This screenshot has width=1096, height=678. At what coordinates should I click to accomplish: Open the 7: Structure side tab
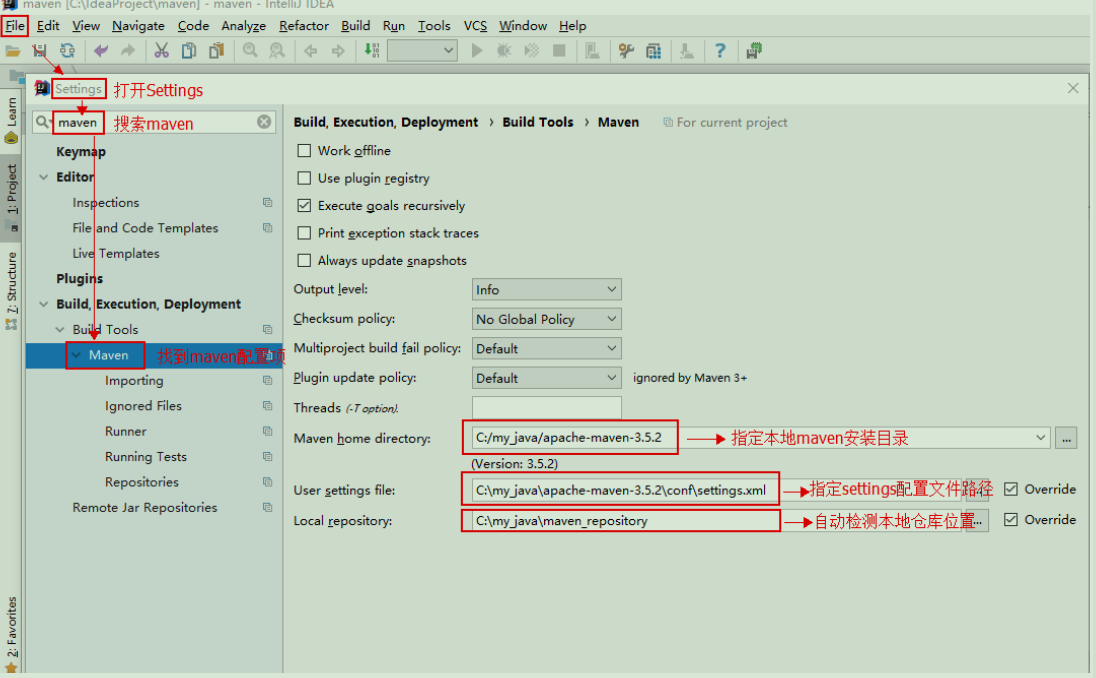[11, 289]
